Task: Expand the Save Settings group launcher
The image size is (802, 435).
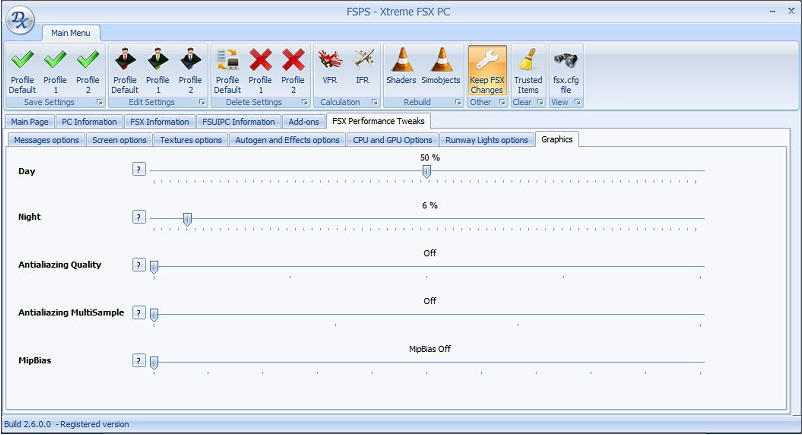Action: pos(100,102)
